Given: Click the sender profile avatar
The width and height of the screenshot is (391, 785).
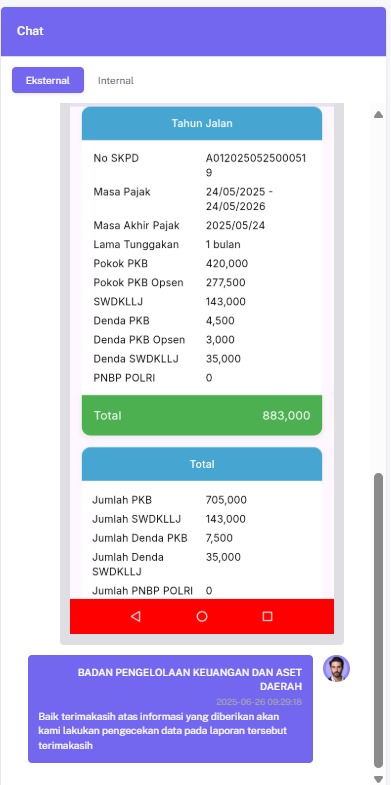Looking at the screenshot, I should pos(336,668).
